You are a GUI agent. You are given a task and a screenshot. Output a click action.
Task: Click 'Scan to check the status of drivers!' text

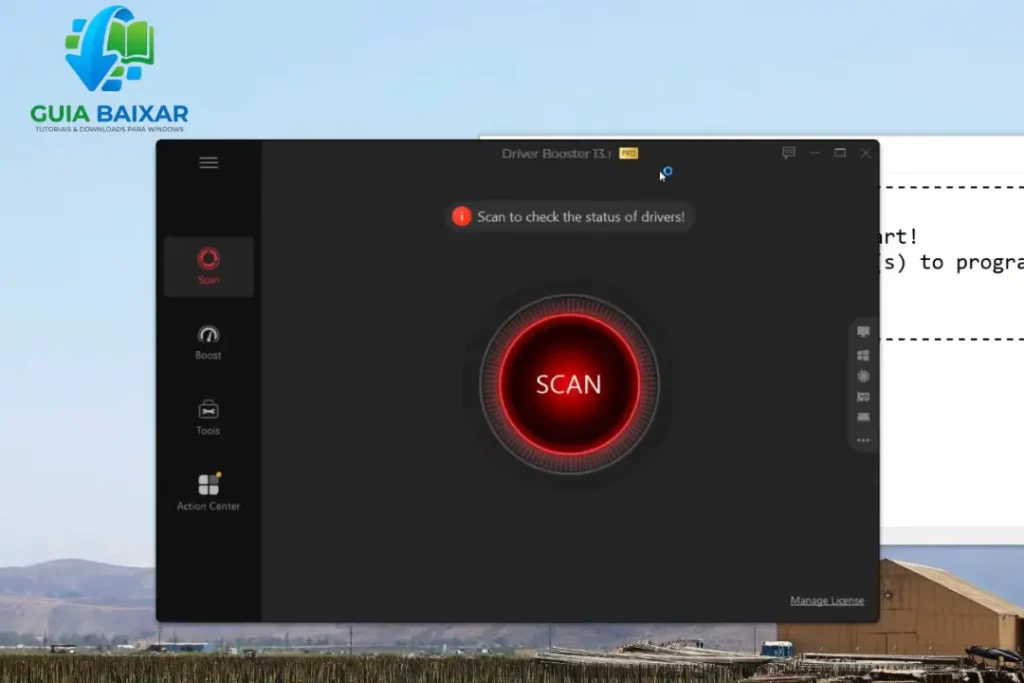click(x=581, y=217)
